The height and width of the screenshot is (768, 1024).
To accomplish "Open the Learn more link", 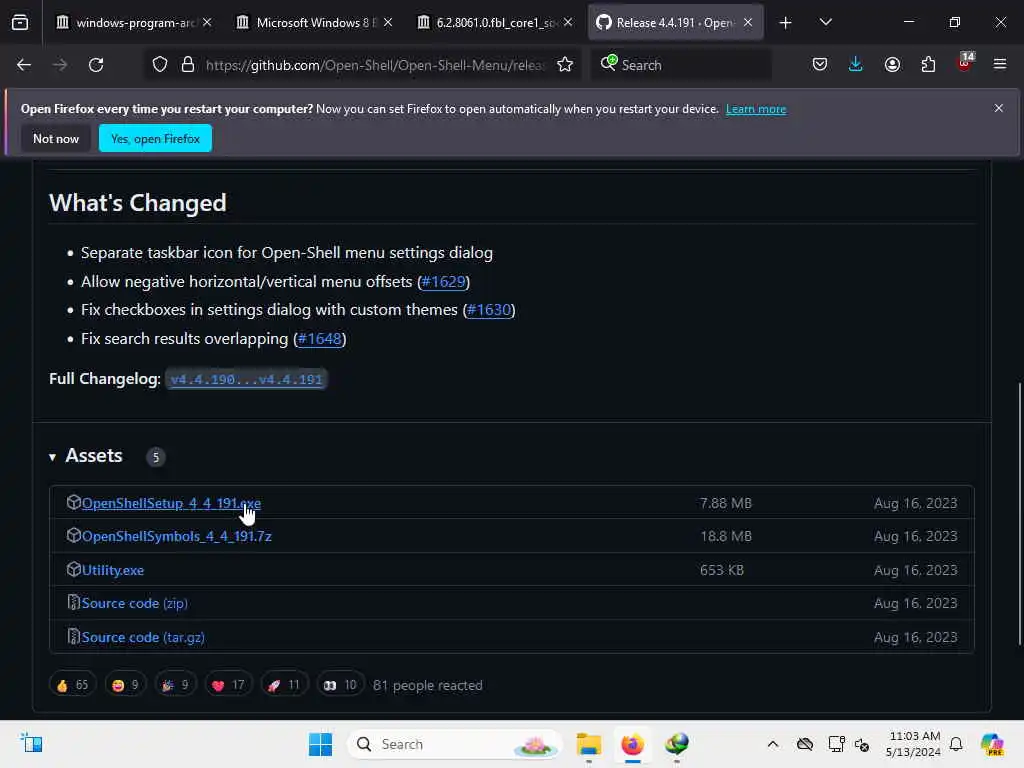I will [756, 109].
